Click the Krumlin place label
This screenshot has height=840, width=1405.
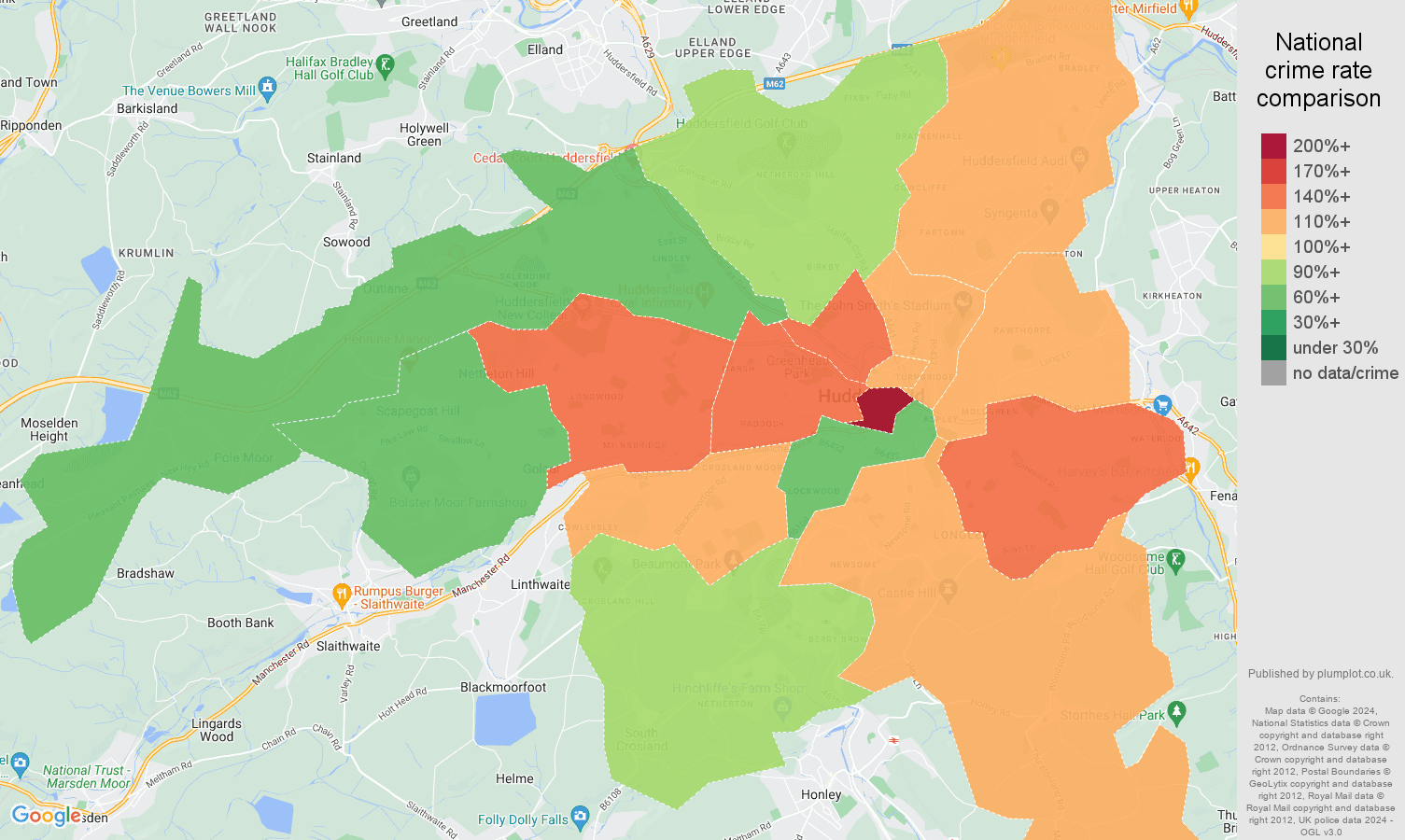click(x=147, y=253)
